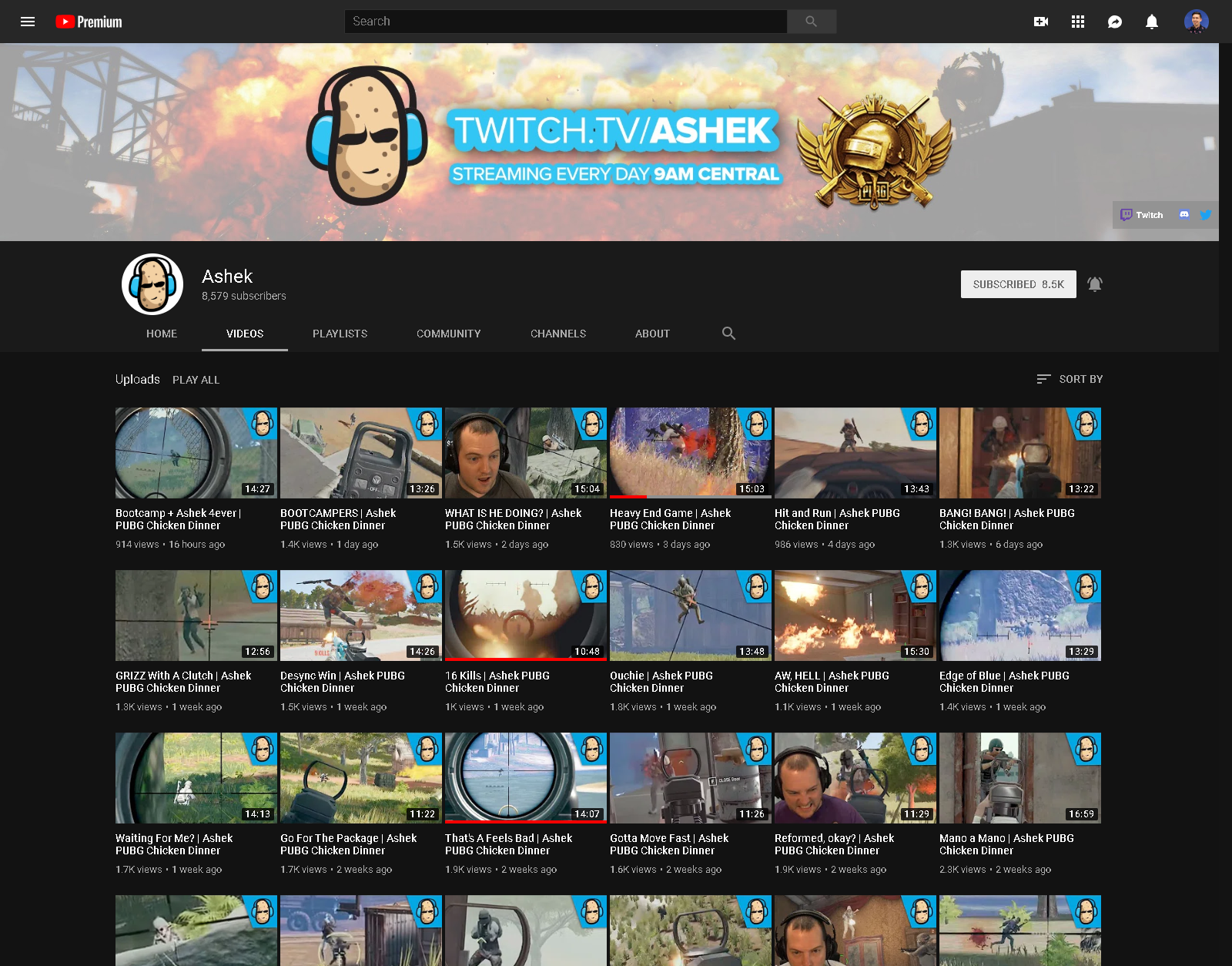Open Mano a Mano video title

click(x=1006, y=844)
